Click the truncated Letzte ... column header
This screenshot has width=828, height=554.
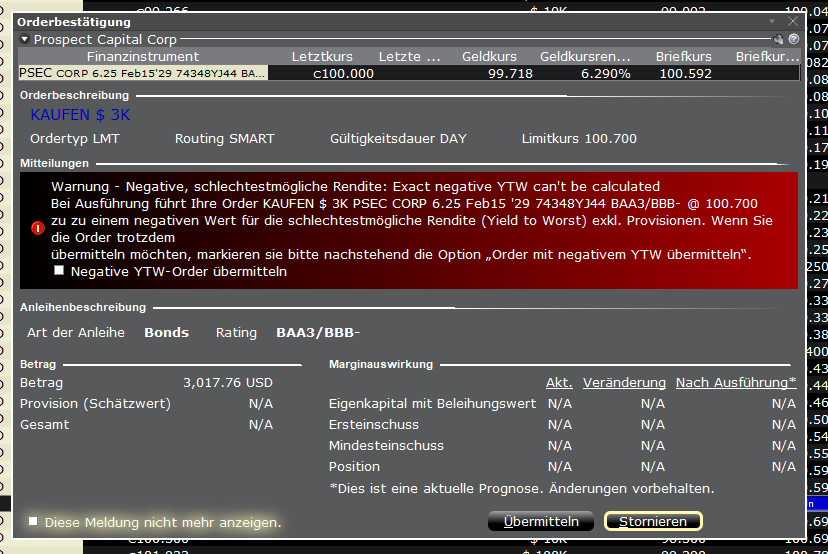click(x=409, y=57)
